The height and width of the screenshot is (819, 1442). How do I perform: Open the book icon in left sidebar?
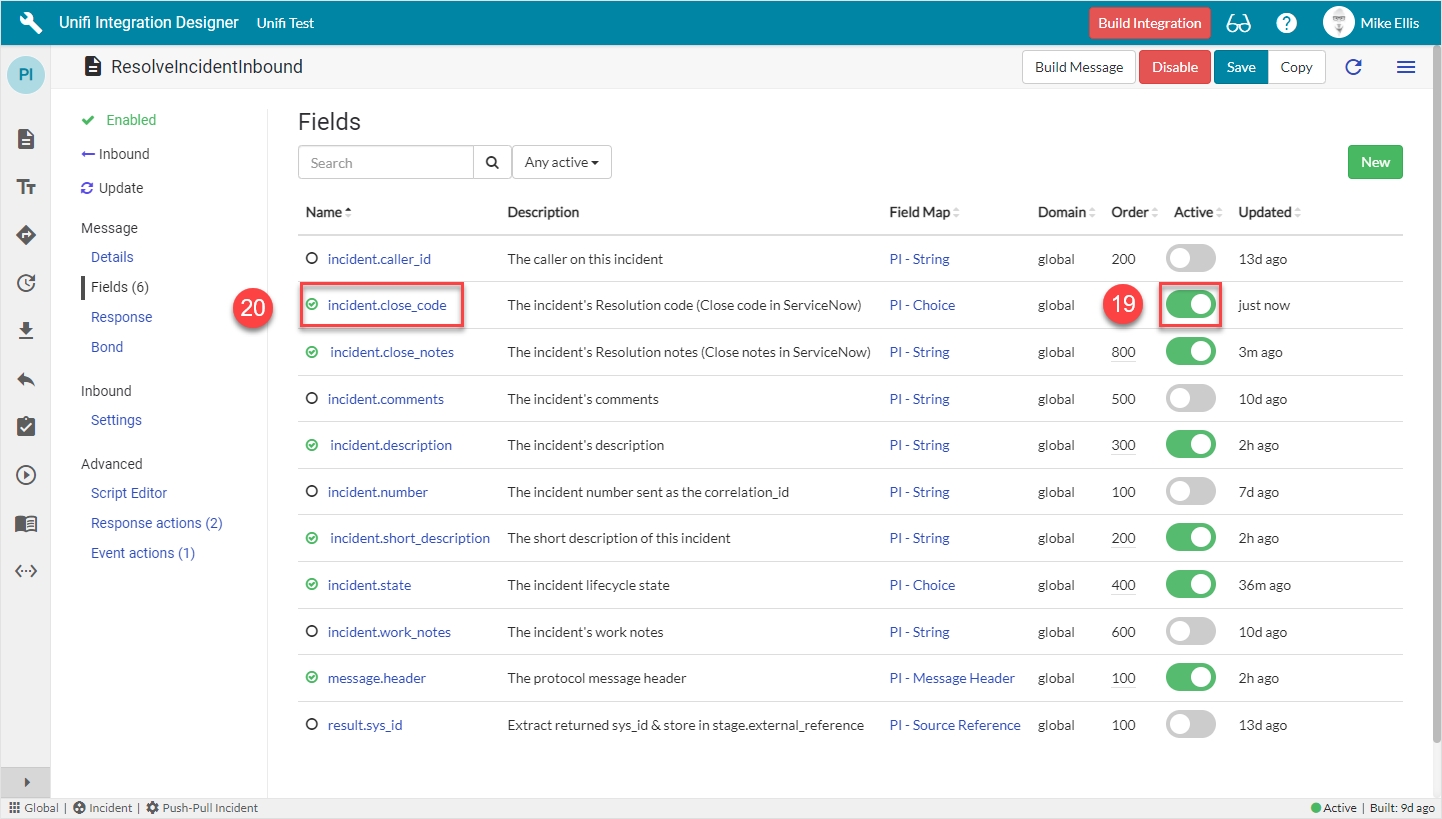click(x=26, y=523)
